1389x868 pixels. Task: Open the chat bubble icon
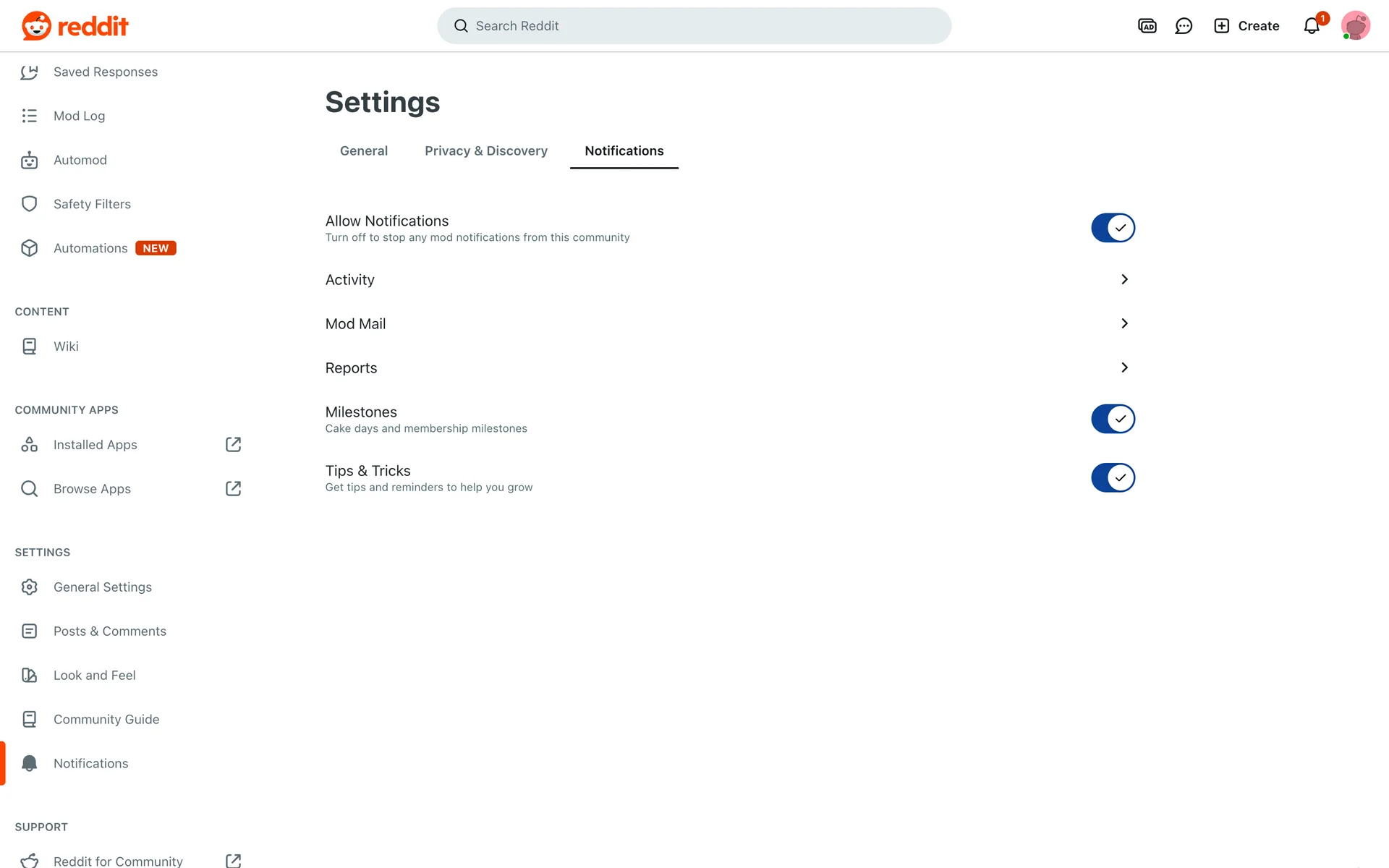click(1184, 26)
